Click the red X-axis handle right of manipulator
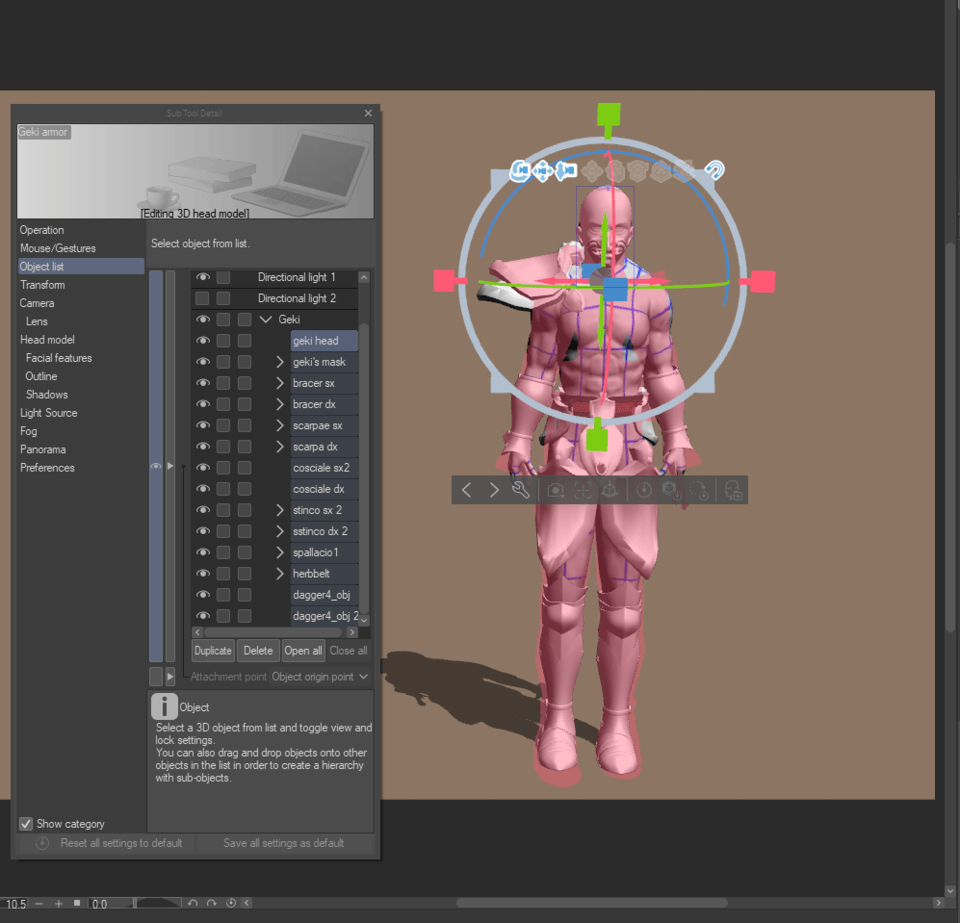The height and width of the screenshot is (923, 960). [763, 282]
